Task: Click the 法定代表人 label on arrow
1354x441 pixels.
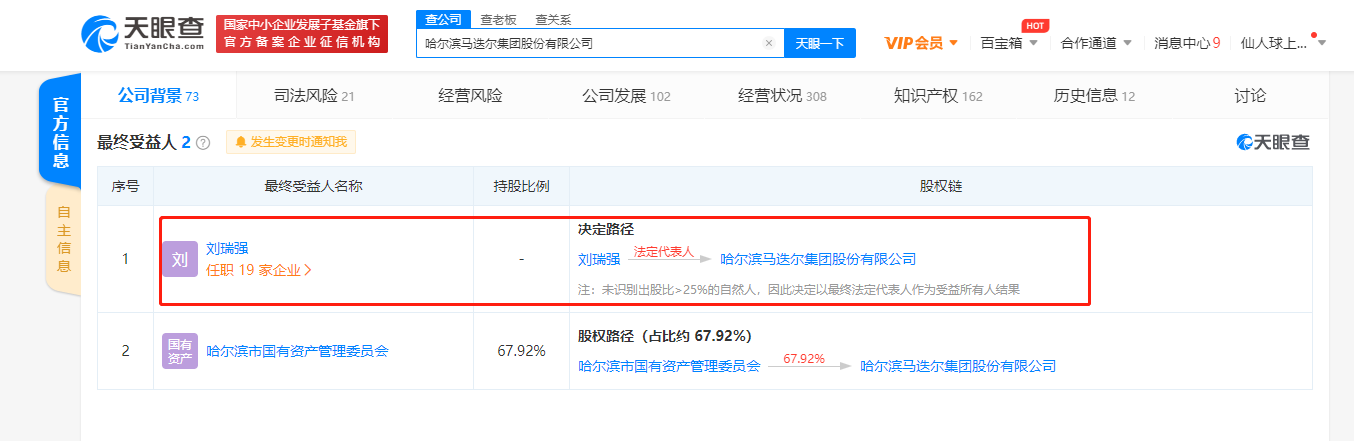Action: (663, 252)
